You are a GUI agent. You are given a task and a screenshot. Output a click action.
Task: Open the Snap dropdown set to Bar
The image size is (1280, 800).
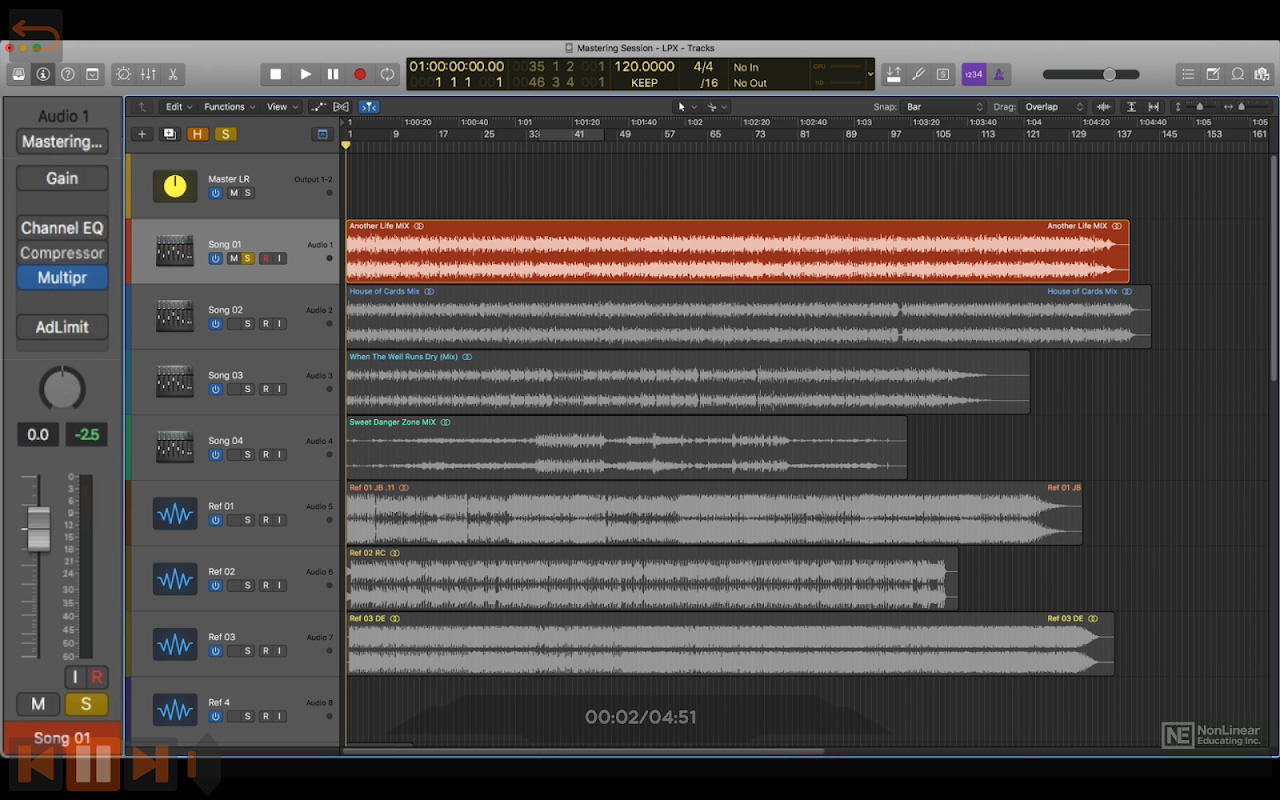944,107
